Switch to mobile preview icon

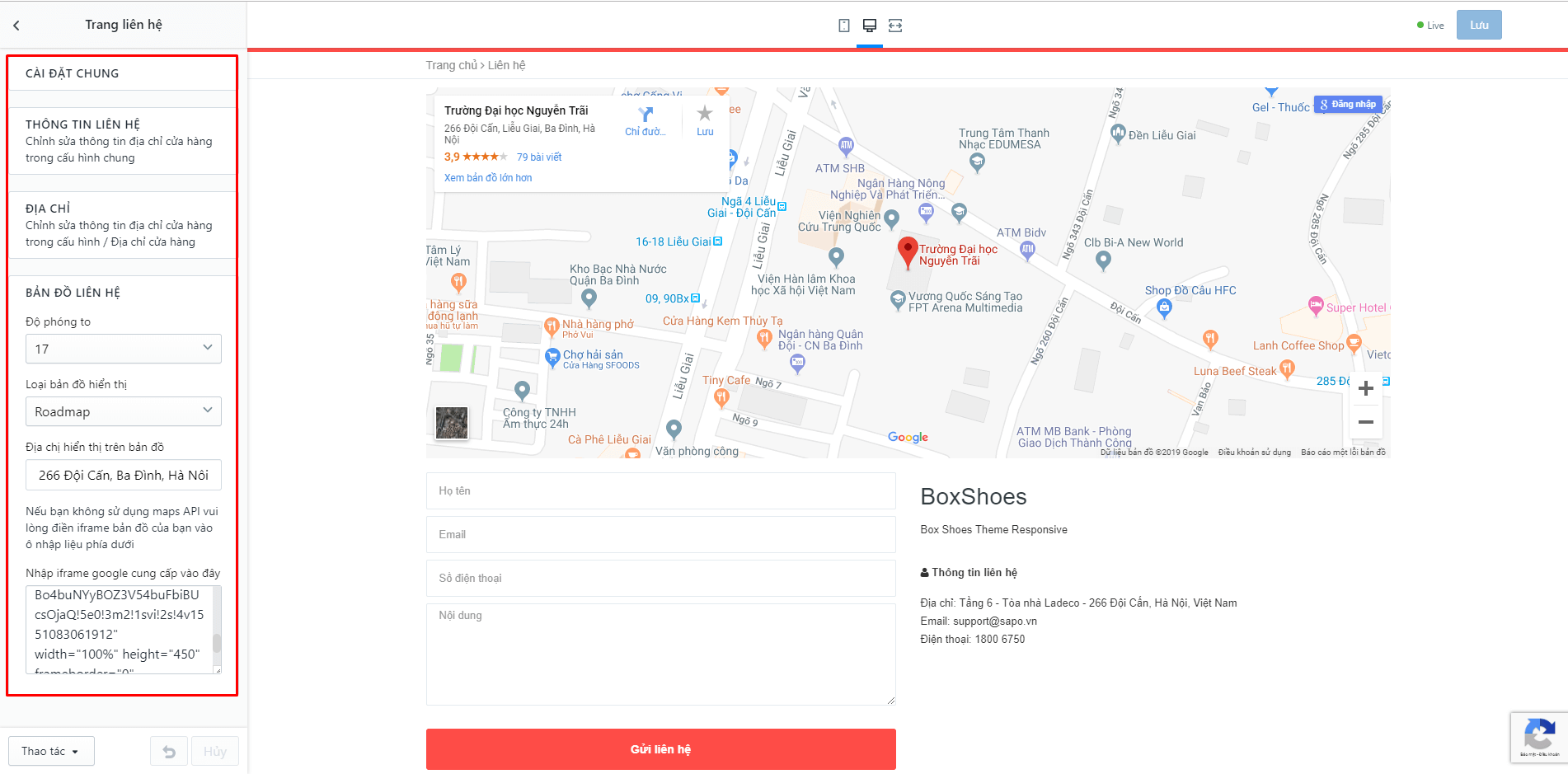(x=844, y=26)
